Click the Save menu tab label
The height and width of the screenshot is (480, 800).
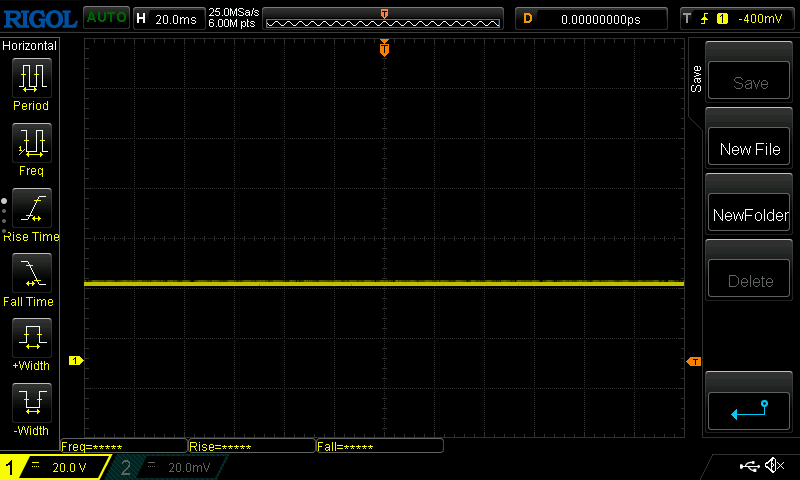(696, 79)
